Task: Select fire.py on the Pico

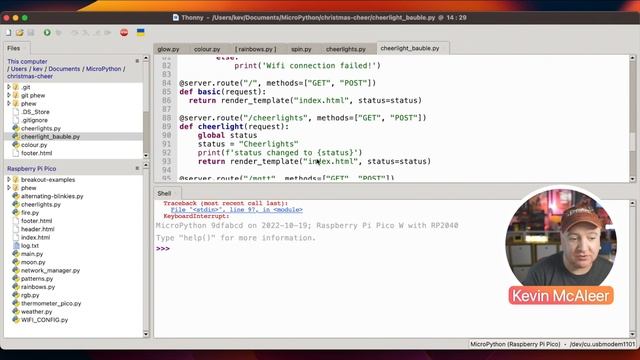Action: click(30, 213)
